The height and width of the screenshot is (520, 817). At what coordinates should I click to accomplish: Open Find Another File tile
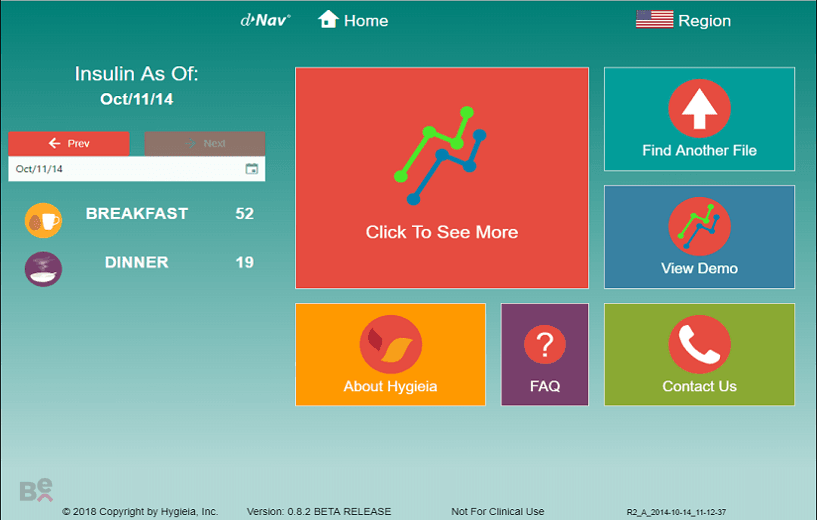(699, 119)
